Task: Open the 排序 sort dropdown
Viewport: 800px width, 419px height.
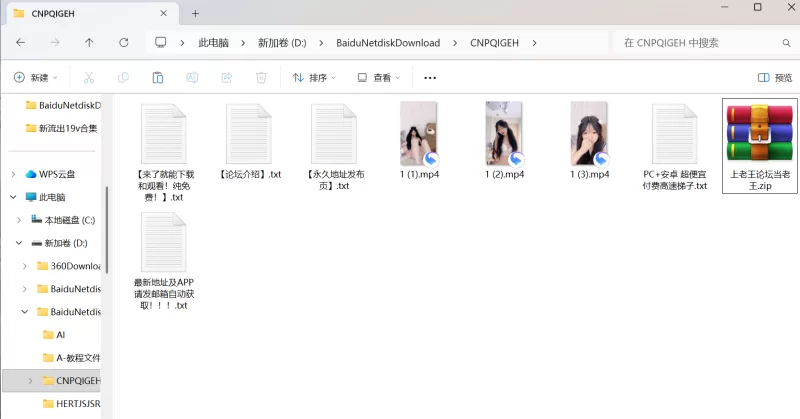Action: [x=314, y=78]
